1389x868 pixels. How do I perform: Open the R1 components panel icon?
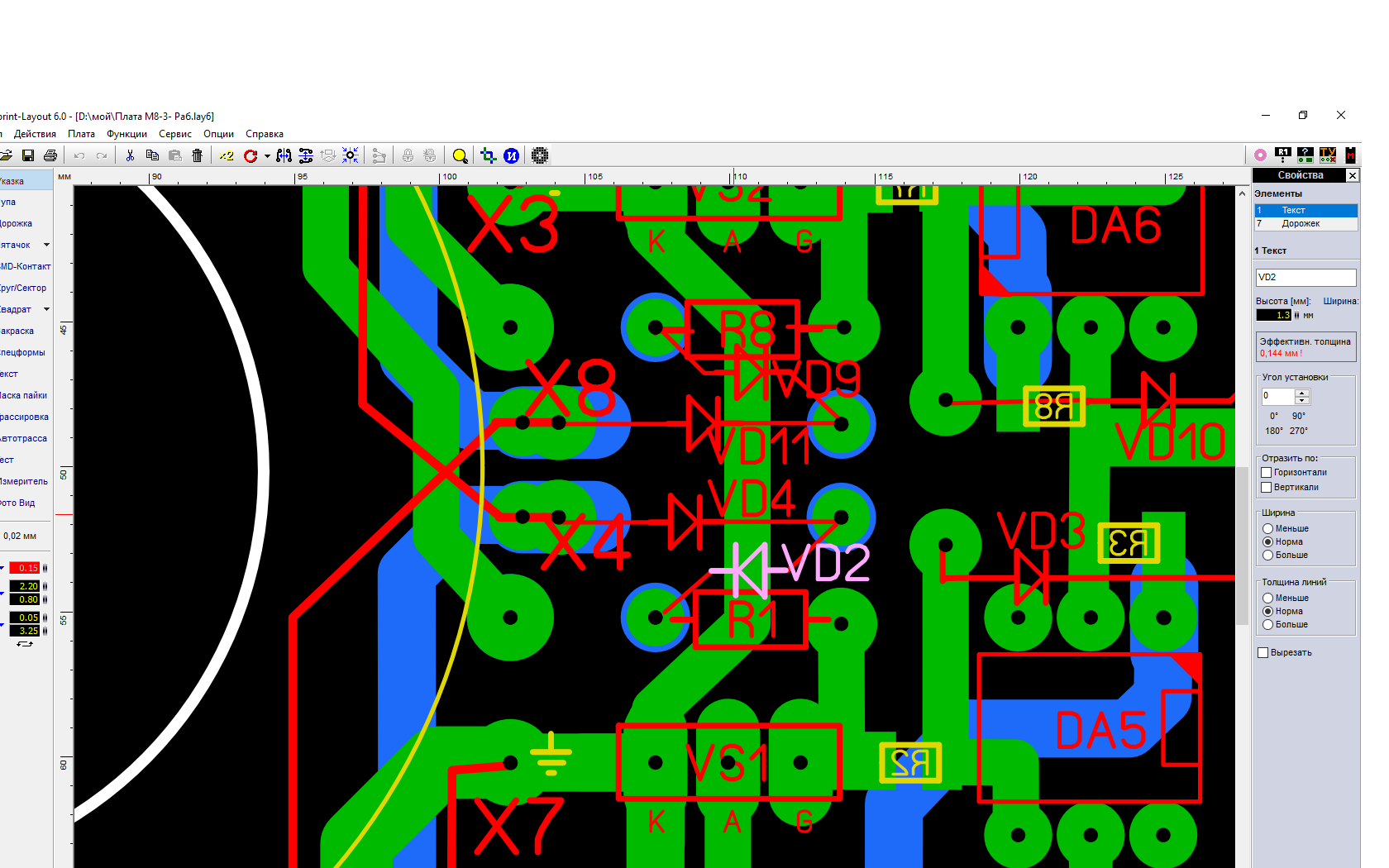(x=1283, y=155)
